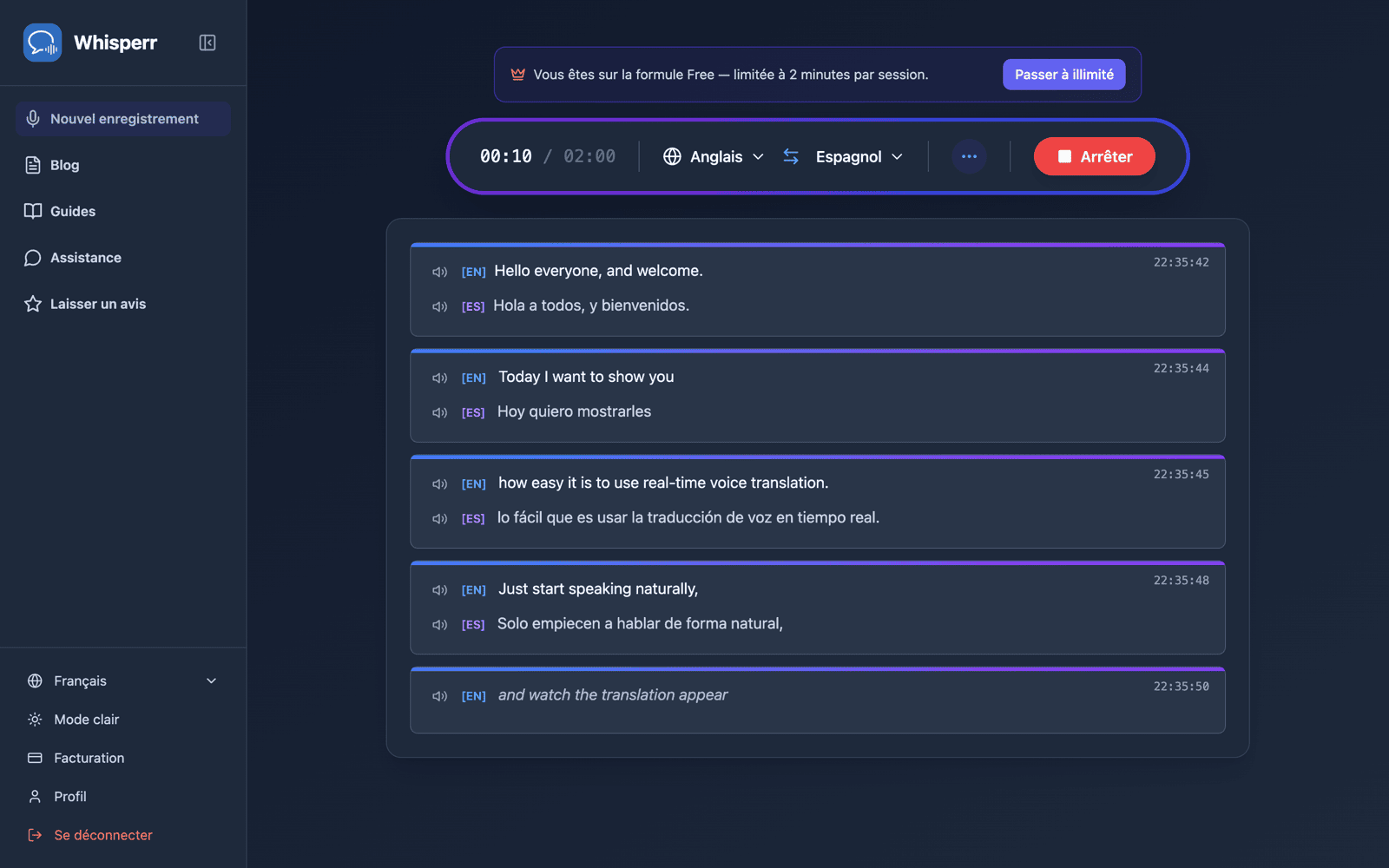Select Laisser un avis
Viewport: 1389px width, 868px height.
[x=122, y=304]
